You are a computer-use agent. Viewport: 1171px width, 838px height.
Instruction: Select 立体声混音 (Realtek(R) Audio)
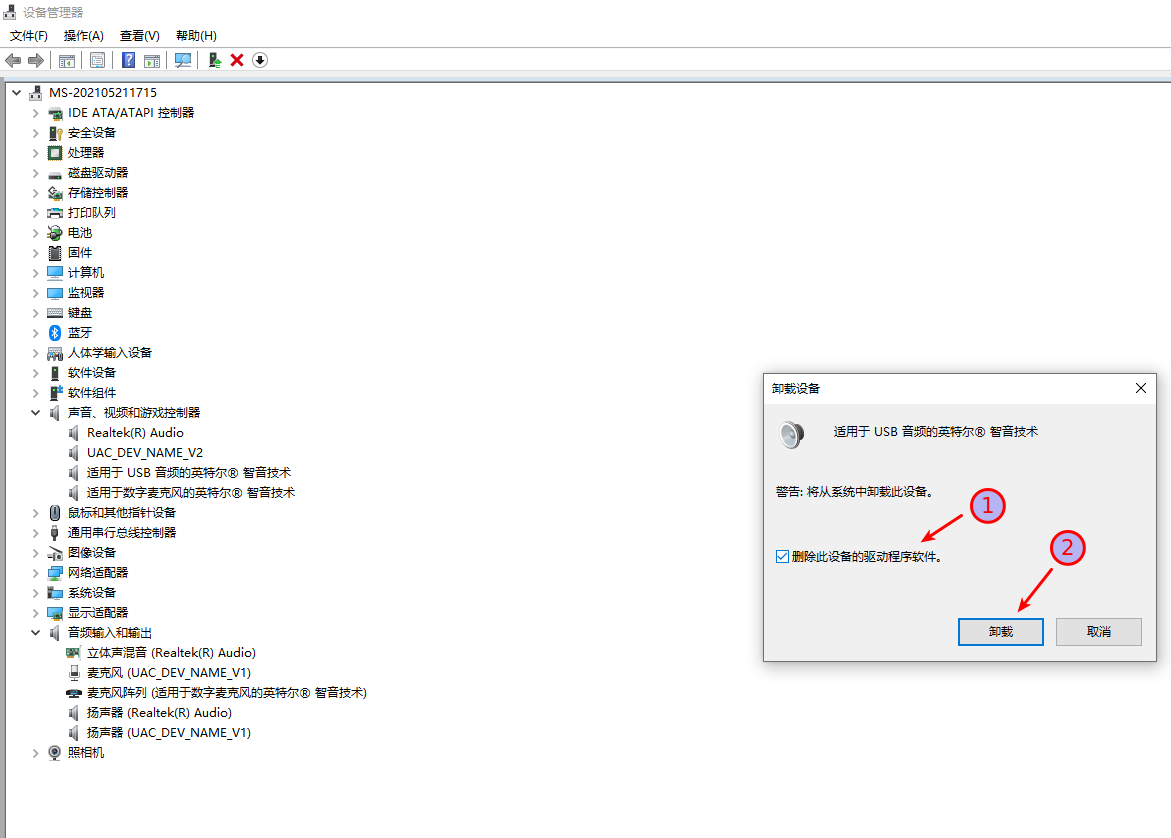pyautogui.click(x=171, y=653)
